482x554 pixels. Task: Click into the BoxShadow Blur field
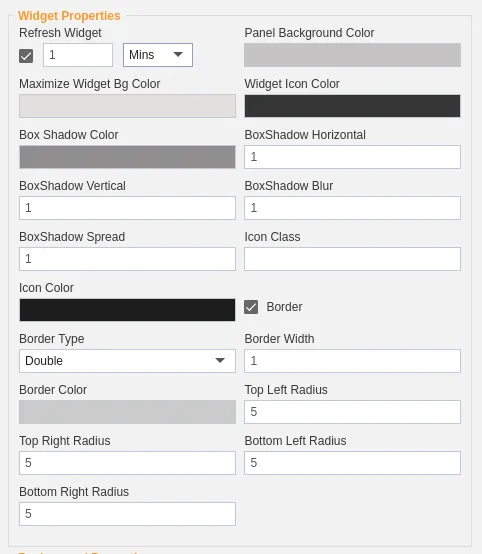tap(352, 208)
